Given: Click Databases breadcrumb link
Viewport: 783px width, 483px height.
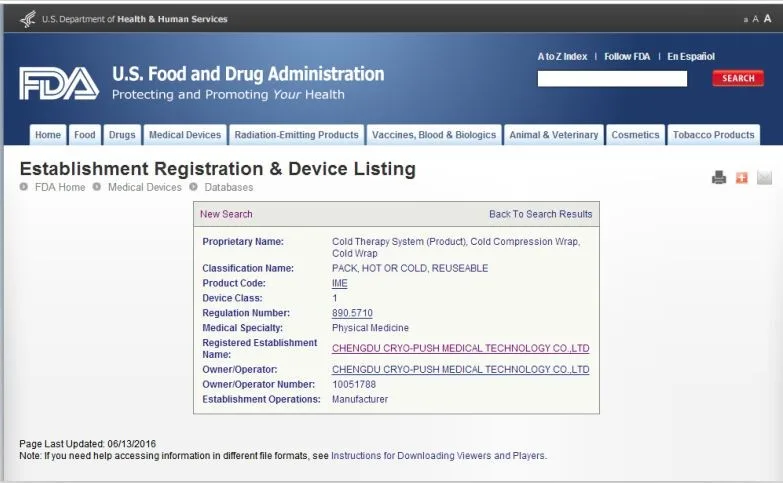Looking at the screenshot, I should coord(229,187).
